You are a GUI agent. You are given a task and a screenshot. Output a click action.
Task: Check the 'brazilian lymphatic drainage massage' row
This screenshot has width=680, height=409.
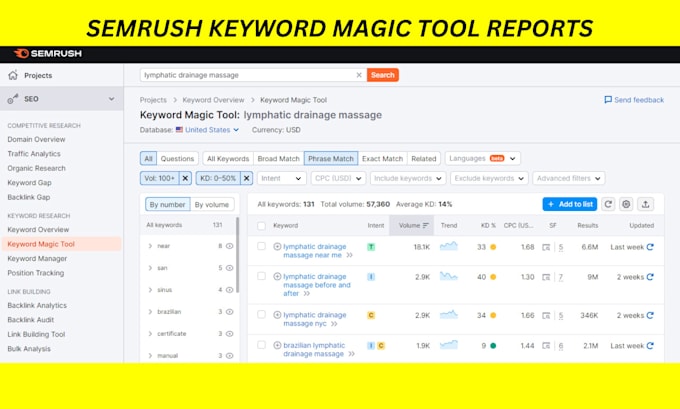pyautogui.click(x=262, y=345)
